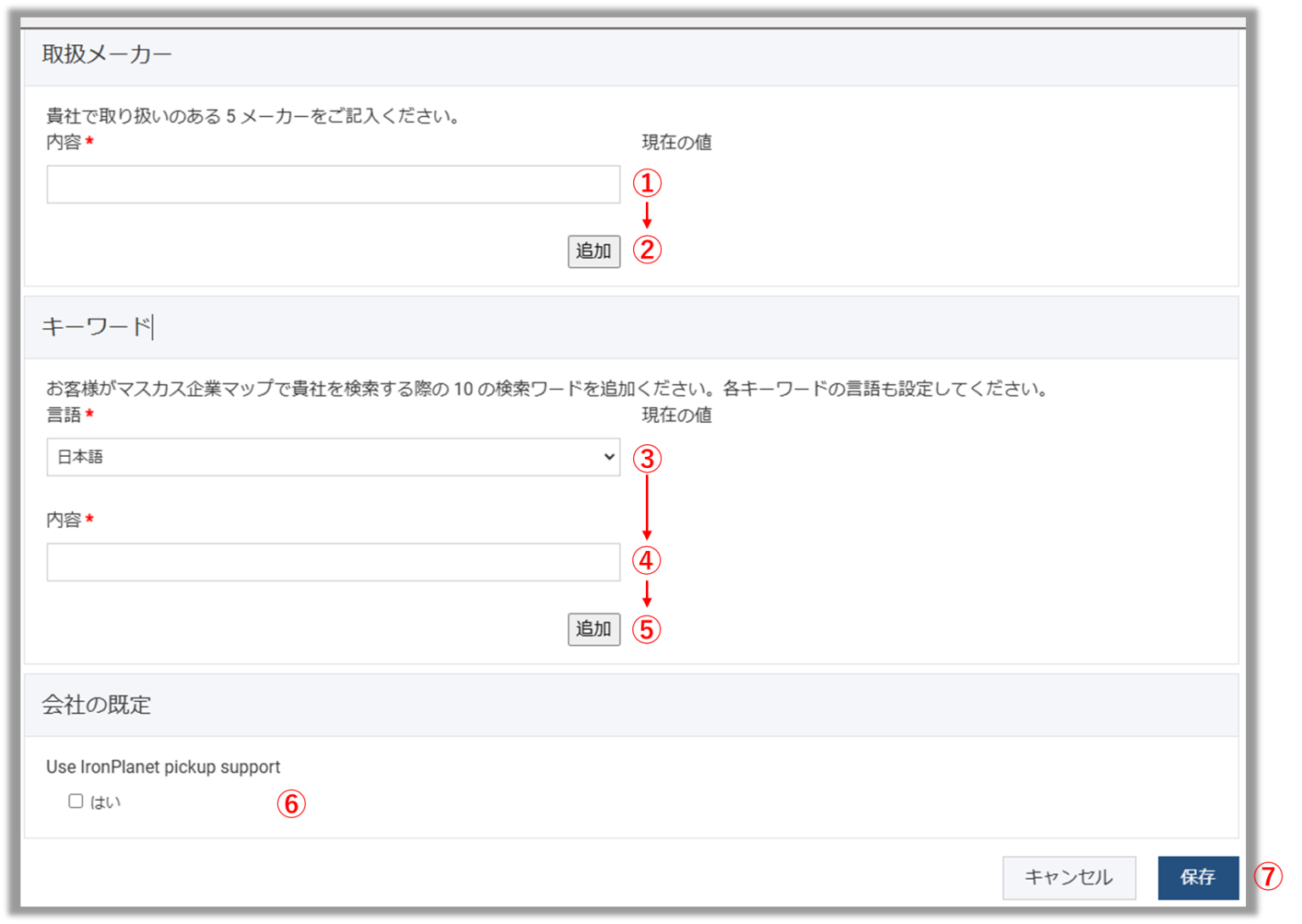1302x924 pixels.
Task: Click 現在の値 label in キーワード section
Action: 676,415
